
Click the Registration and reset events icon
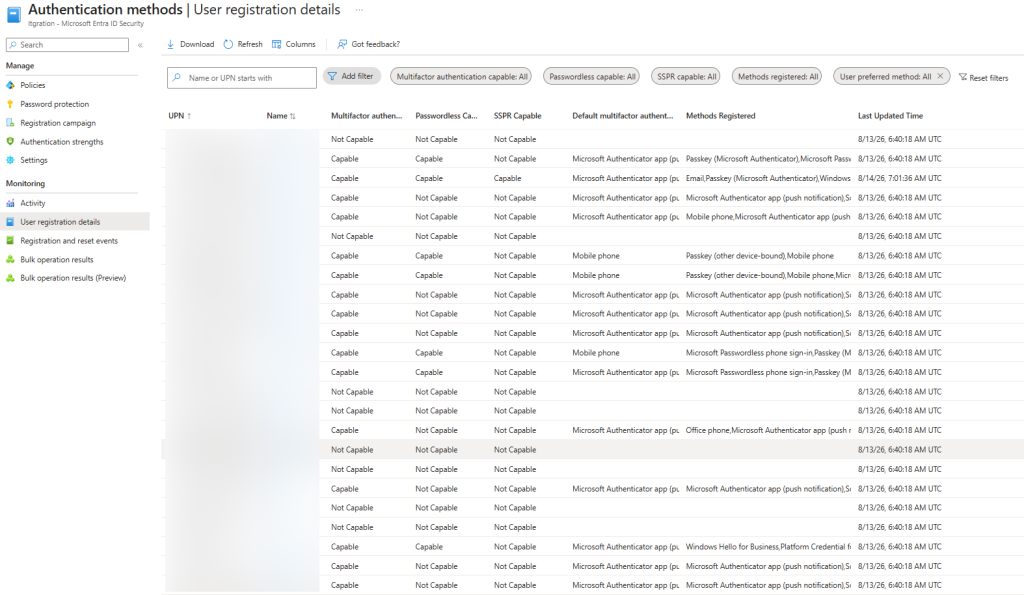tap(10, 240)
